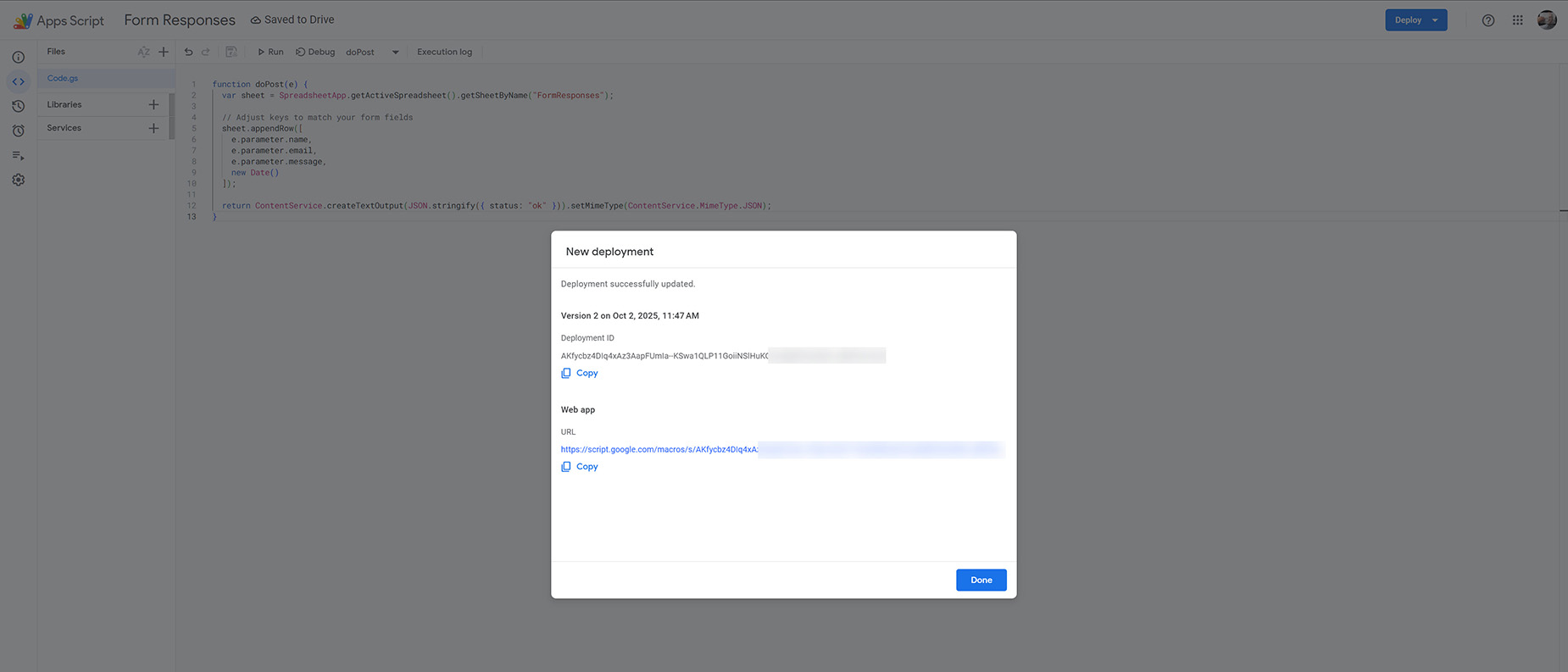The height and width of the screenshot is (672, 1568).
Task: Click the undo arrow in toolbar
Action: 188,52
